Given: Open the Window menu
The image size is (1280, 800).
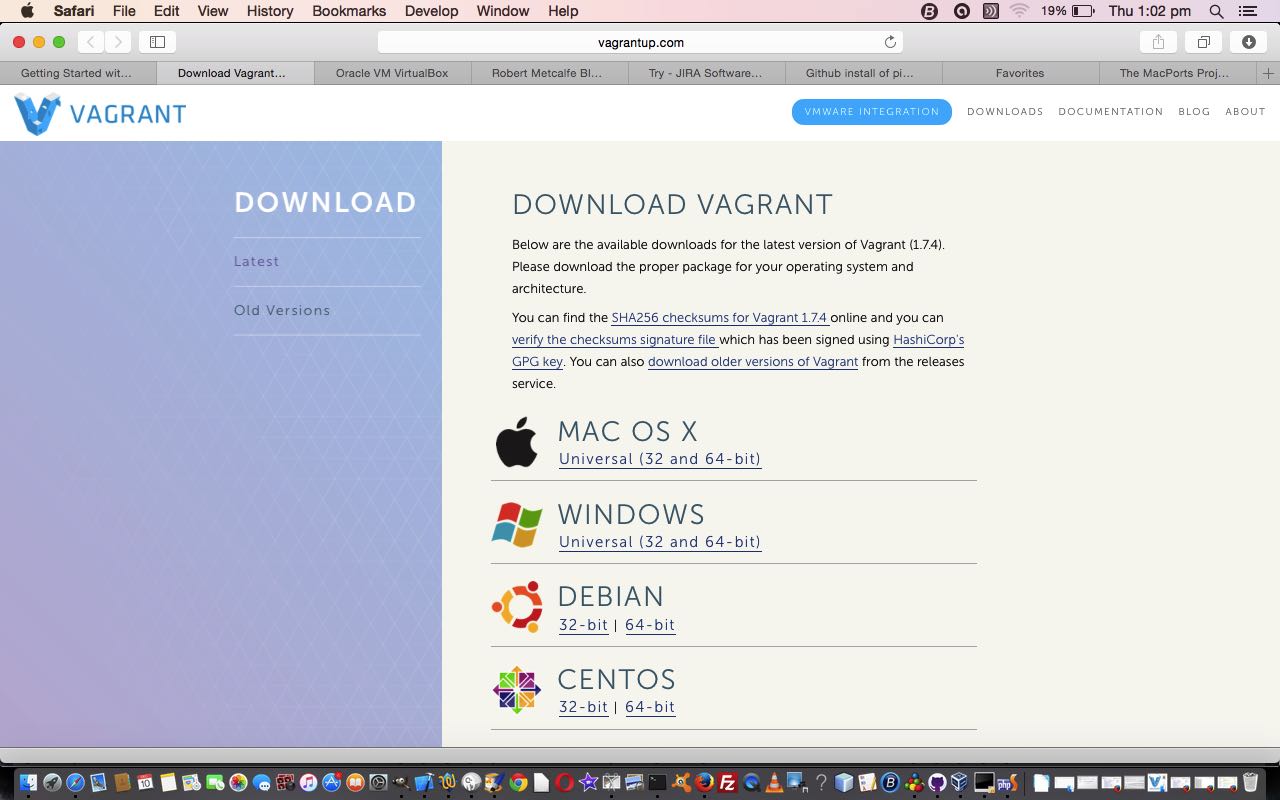Looking at the screenshot, I should (503, 11).
